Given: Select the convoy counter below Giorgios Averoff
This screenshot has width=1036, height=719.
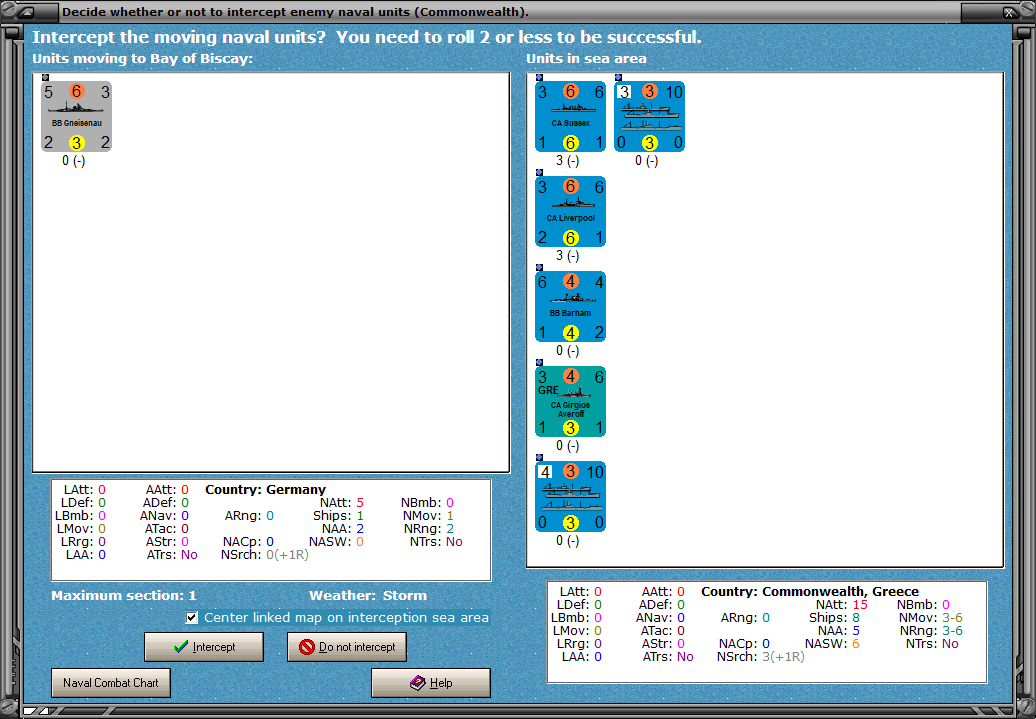Looking at the screenshot, I should pyautogui.click(x=570, y=497).
